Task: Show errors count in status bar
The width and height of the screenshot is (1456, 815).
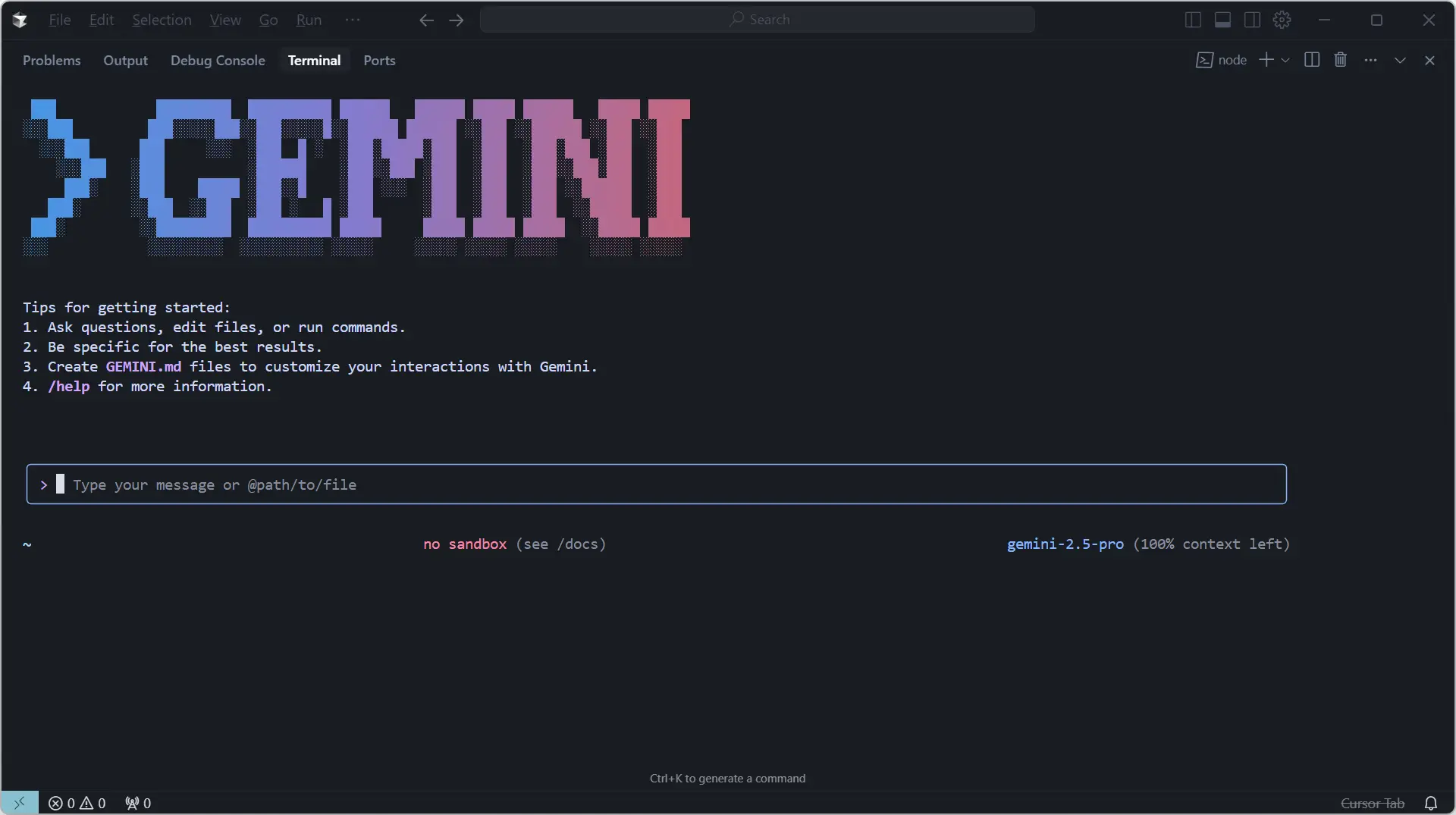Action: [61, 804]
